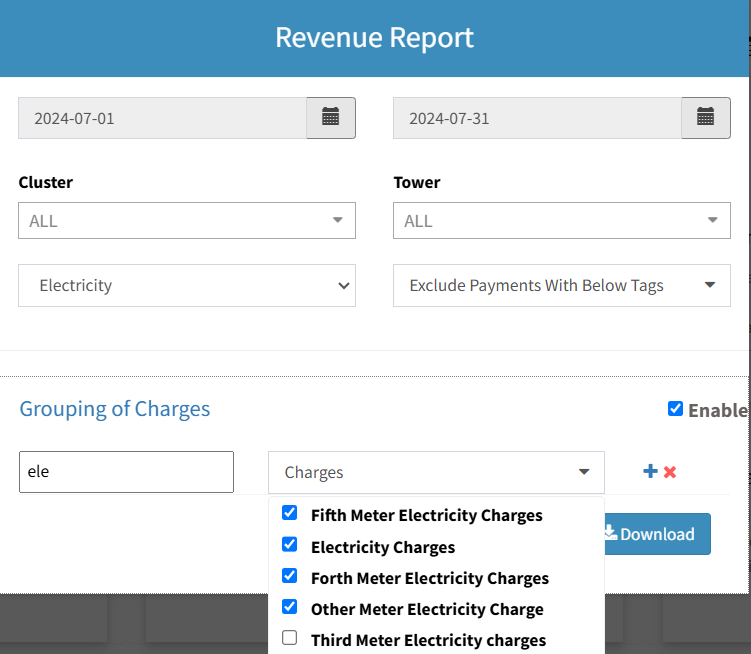Uncheck the Electricity Charges checkbox

[290, 545]
